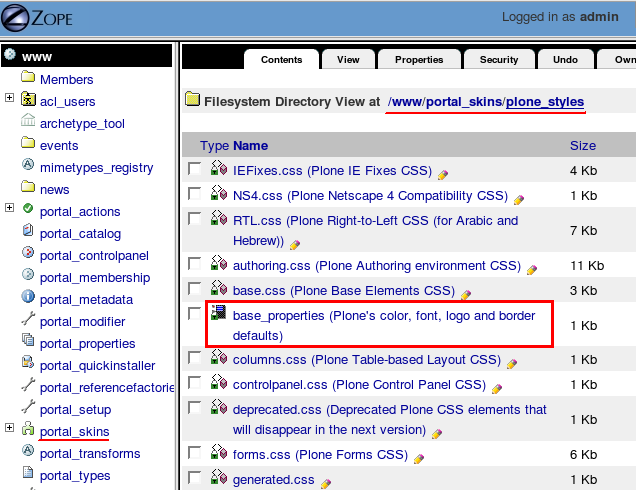The height and width of the screenshot is (490, 636).
Task: Click the pencil edit icon next to authoring.css
Action: 532,270
